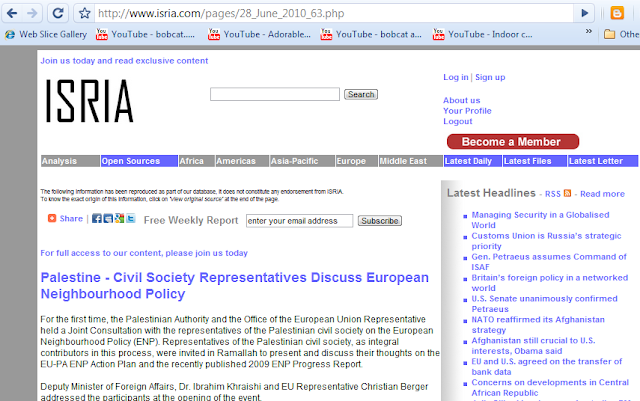Click the email address field for weekly report
Screen dimensions: 640x401
click(299, 221)
